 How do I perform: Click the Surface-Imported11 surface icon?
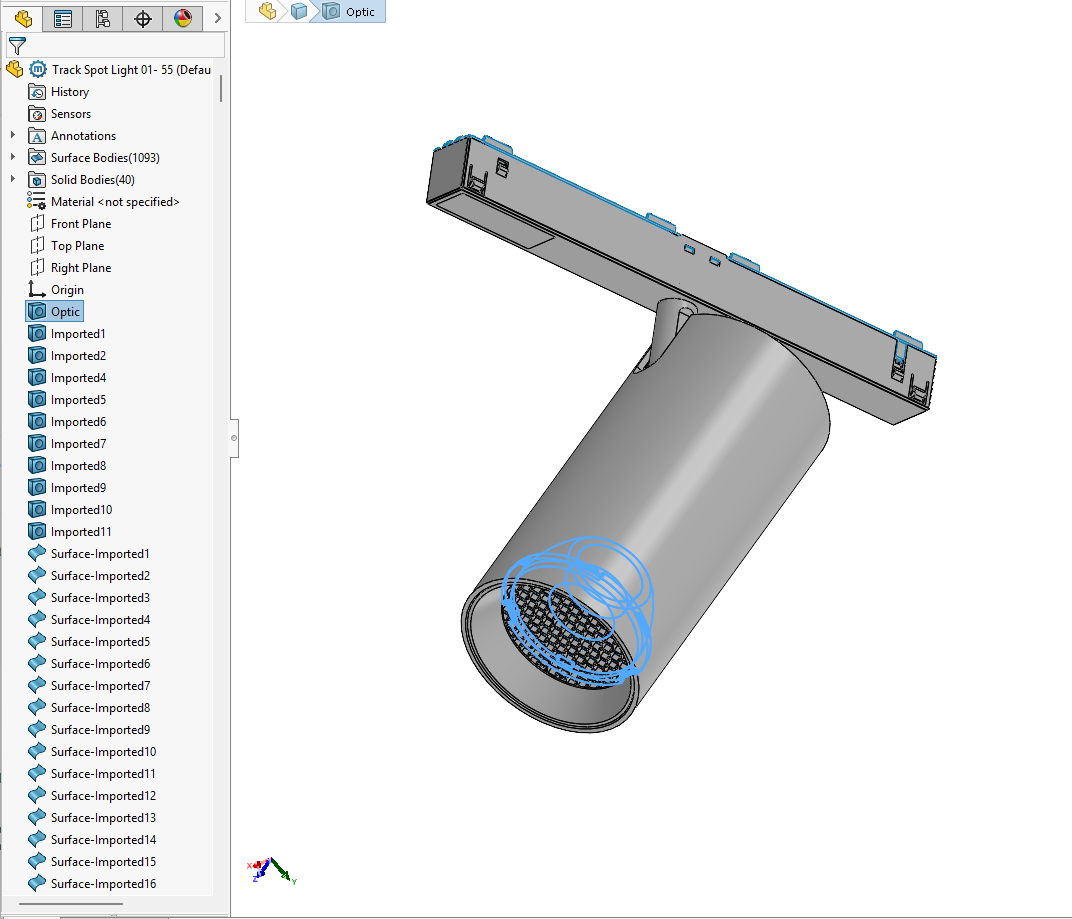click(37, 773)
